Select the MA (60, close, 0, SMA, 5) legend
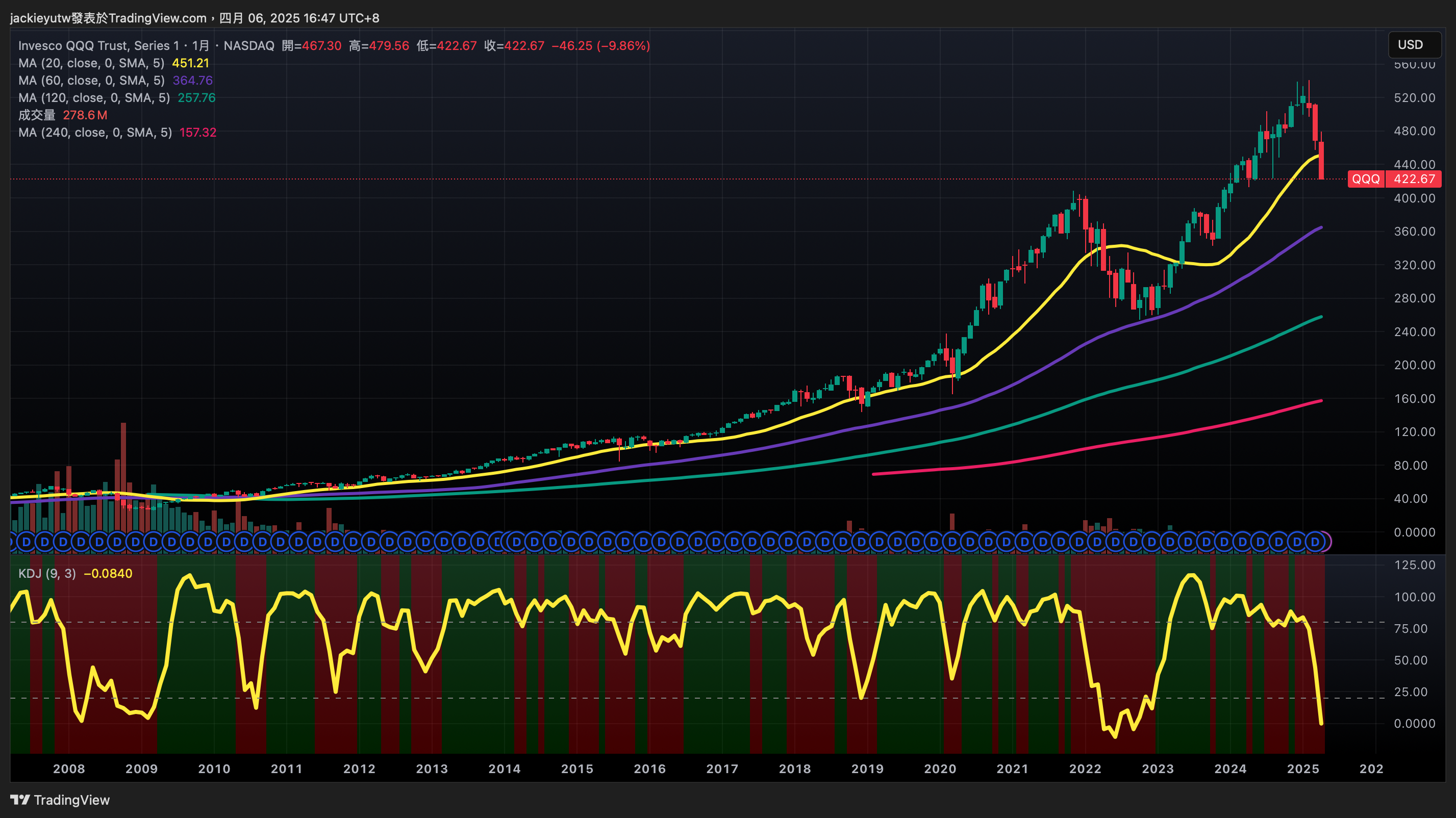This screenshot has height=818, width=1456. [91, 80]
